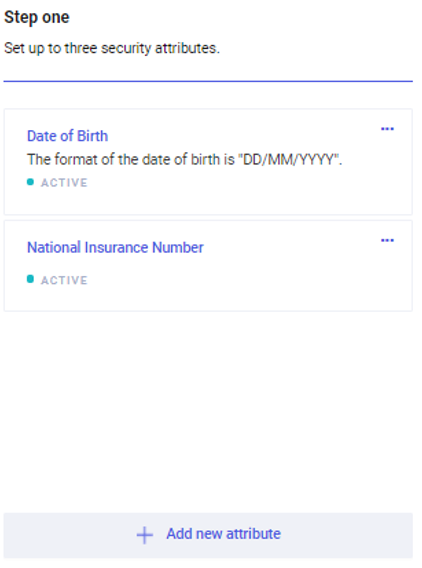Open the National Insurance Number ellipsis menu

pyautogui.click(x=387, y=241)
